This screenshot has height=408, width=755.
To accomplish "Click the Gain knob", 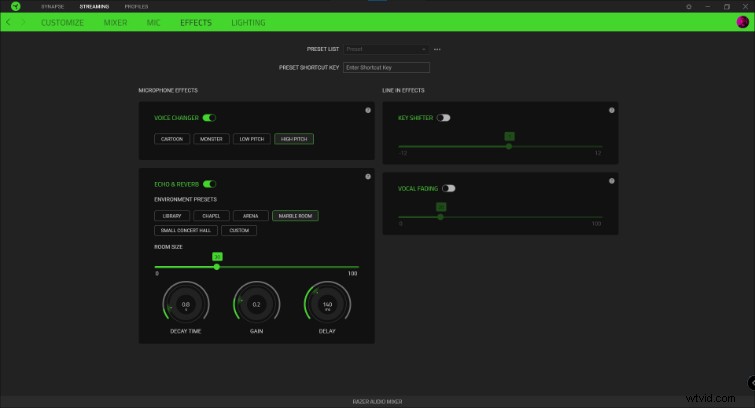I will click(x=257, y=304).
